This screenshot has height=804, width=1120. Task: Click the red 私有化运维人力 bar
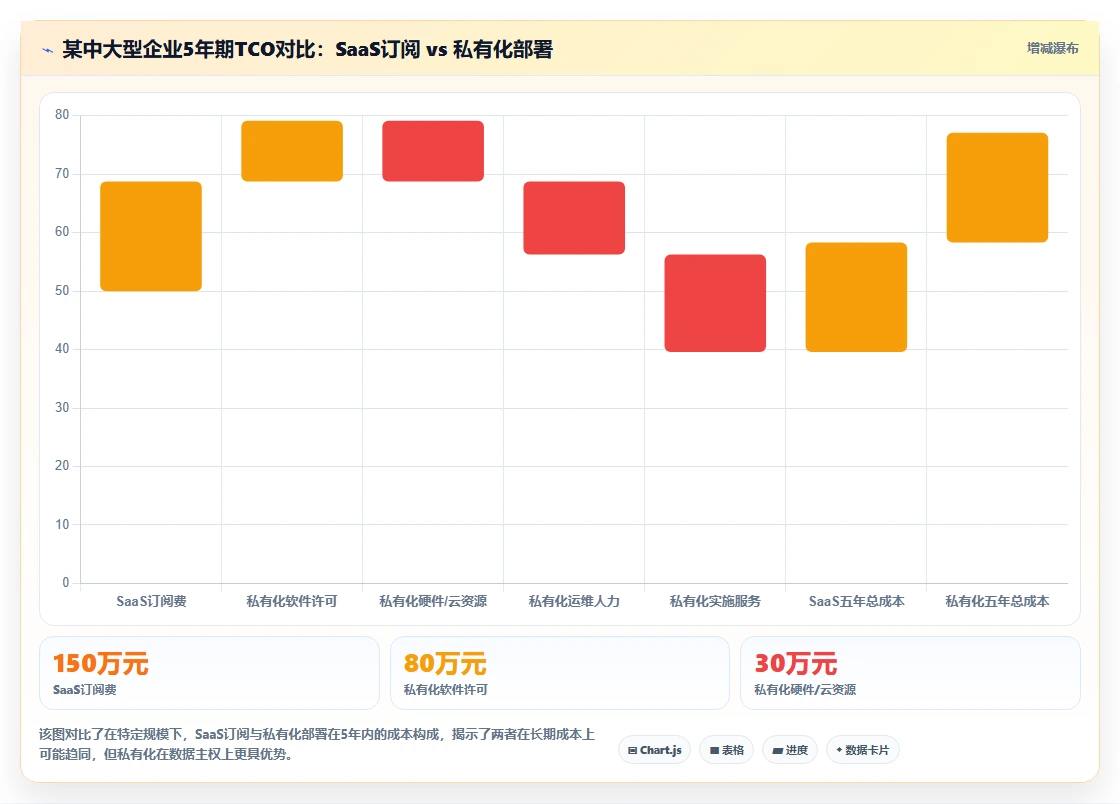(x=574, y=218)
